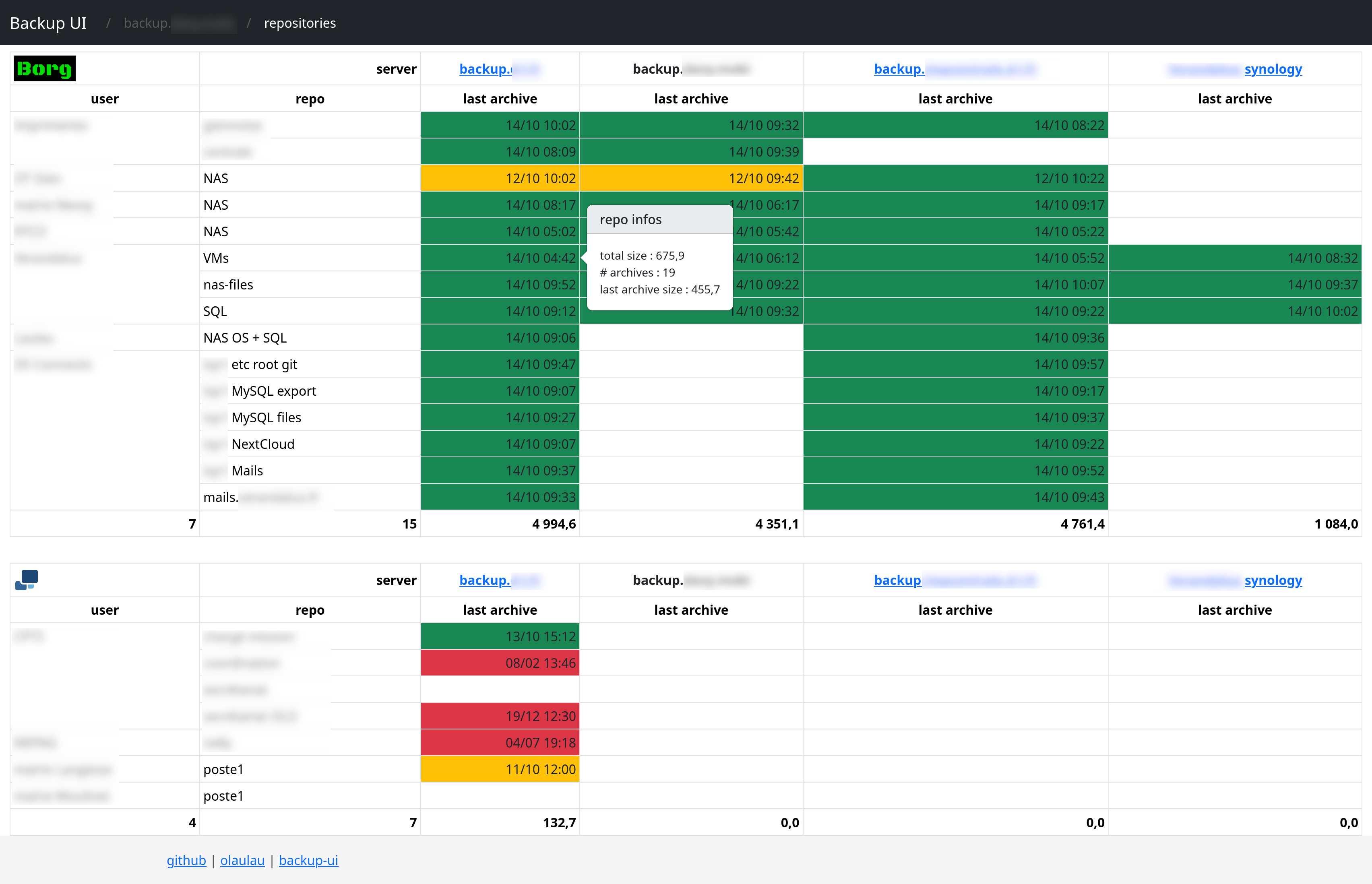The height and width of the screenshot is (884, 1372).
Task: Click 'last archive size : 455,7' in popover
Action: point(659,289)
